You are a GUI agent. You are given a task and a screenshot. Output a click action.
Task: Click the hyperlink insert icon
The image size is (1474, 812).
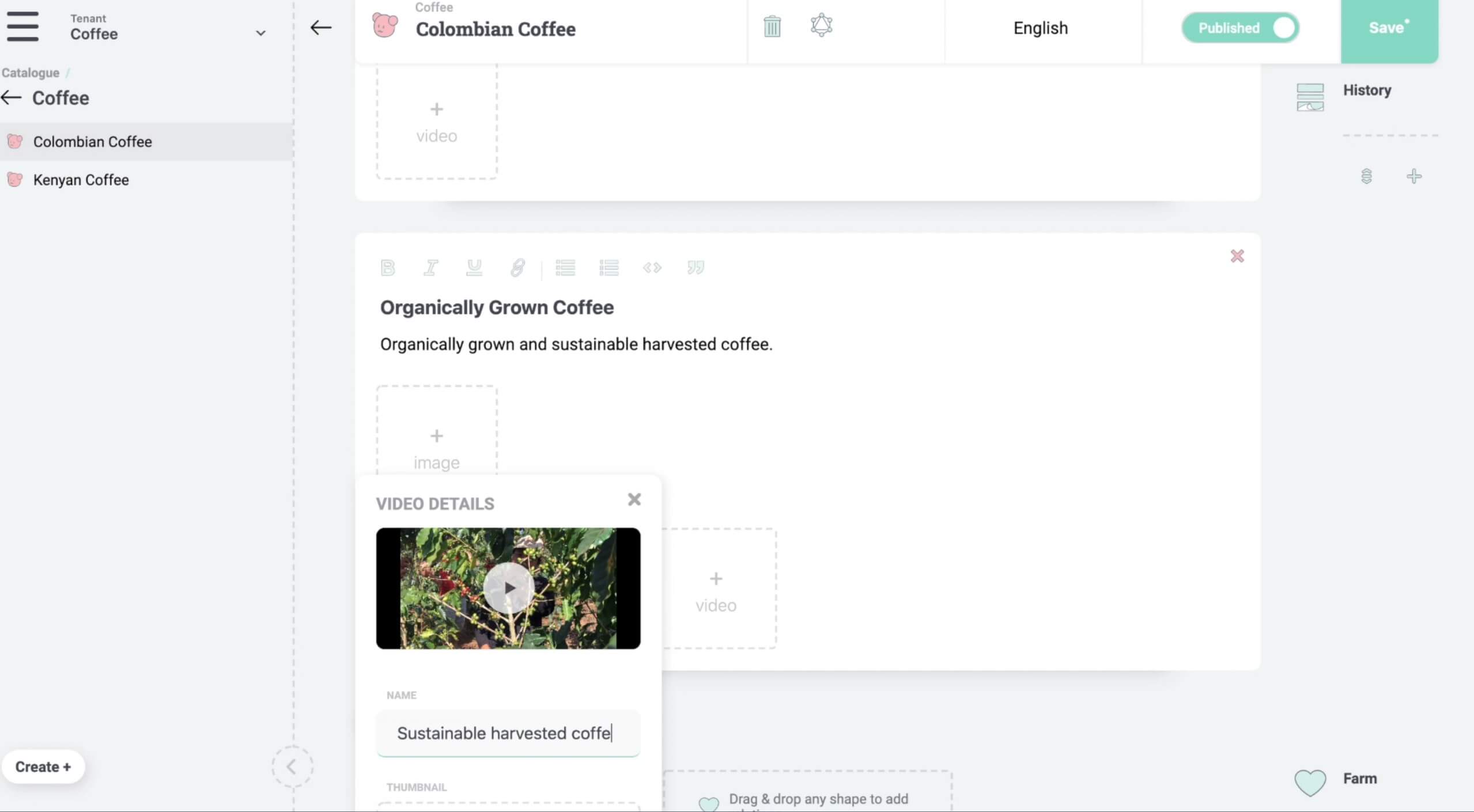point(518,268)
